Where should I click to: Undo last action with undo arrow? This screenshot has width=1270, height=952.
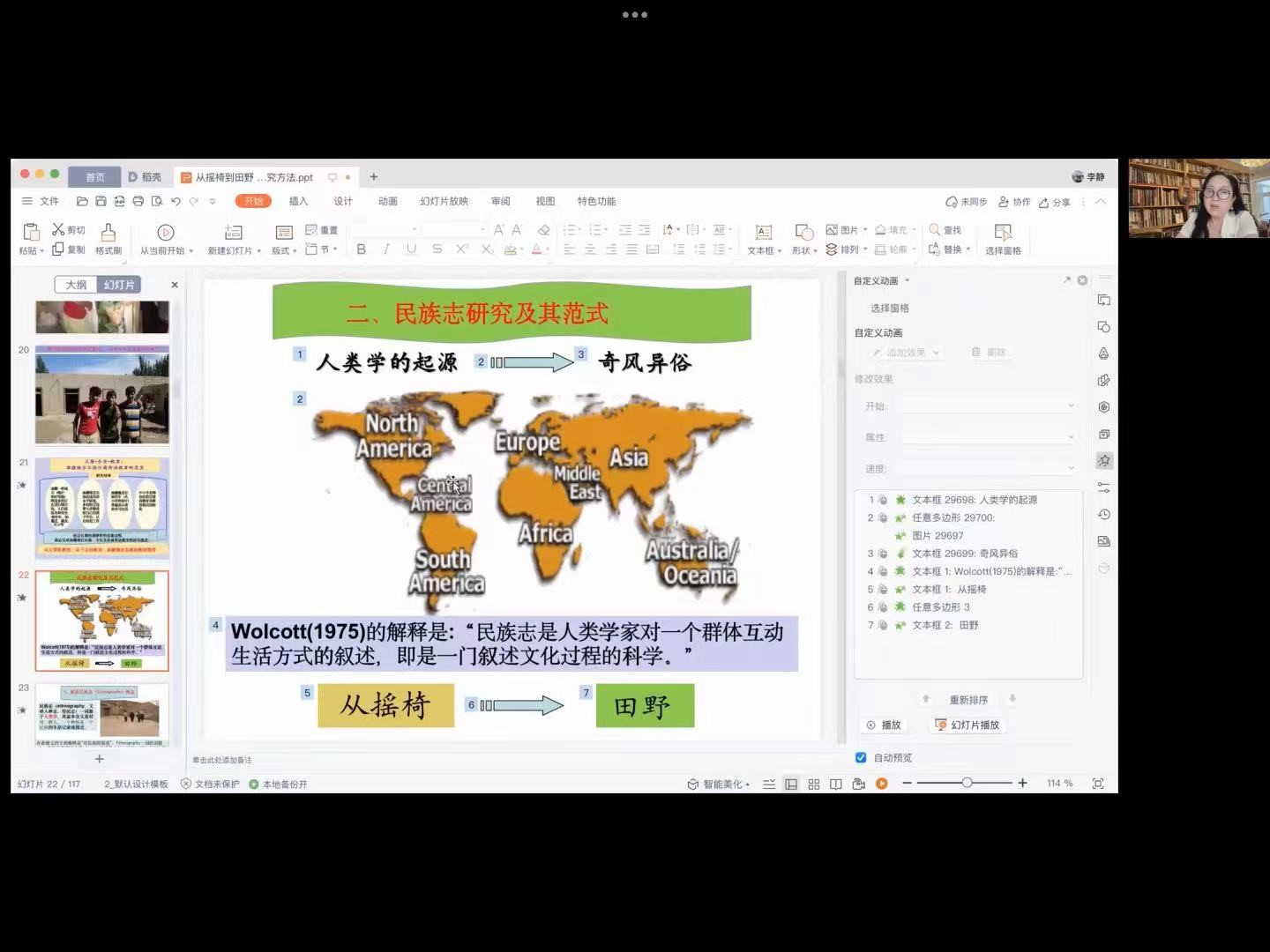(x=176, y=202)
